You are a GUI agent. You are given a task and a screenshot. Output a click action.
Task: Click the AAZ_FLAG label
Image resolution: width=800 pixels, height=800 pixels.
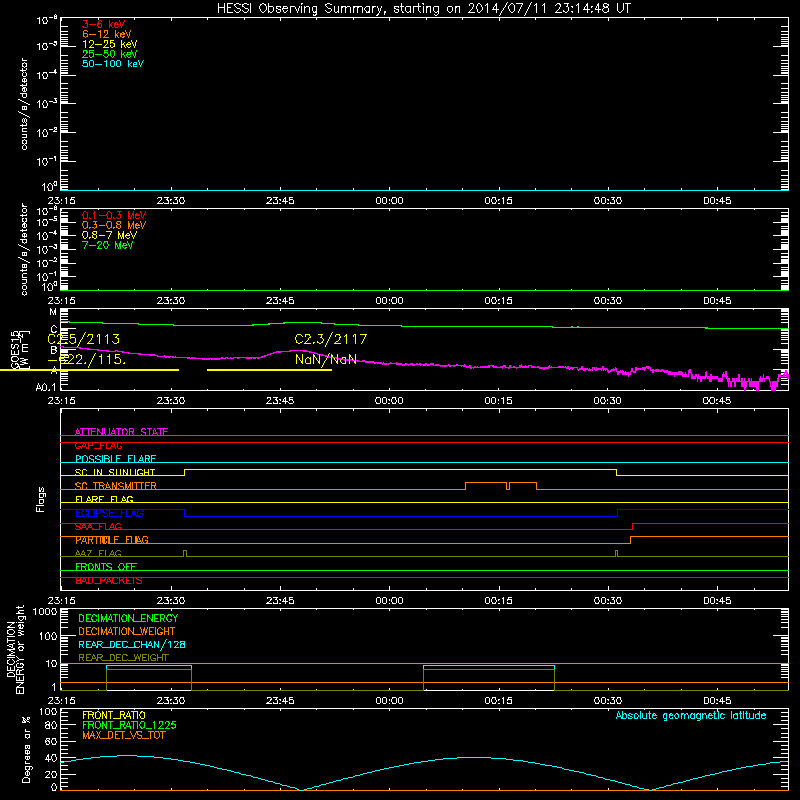click(x=98, y=554)
